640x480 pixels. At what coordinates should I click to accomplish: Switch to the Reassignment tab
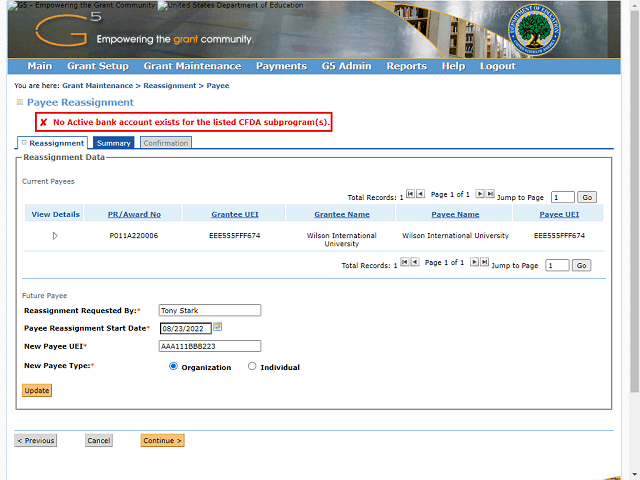point(53,143)
